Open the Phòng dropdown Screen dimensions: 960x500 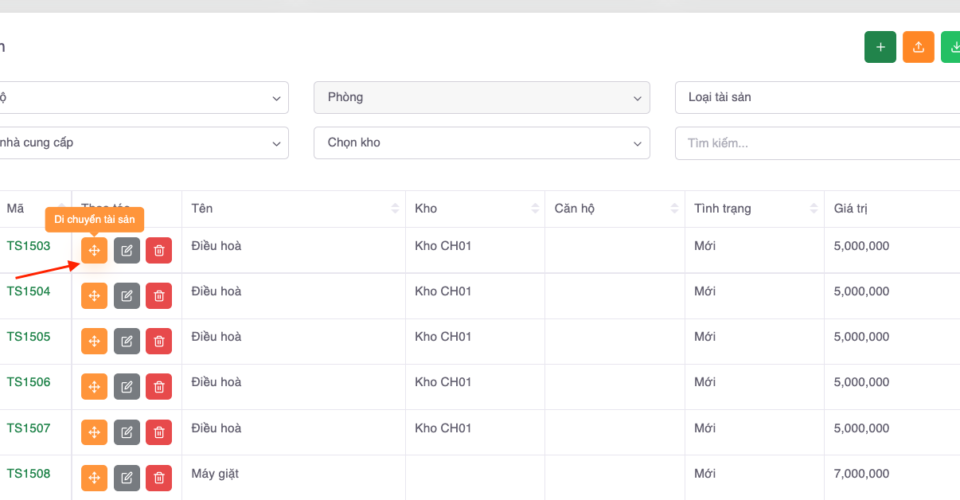(x=481, y=98)
